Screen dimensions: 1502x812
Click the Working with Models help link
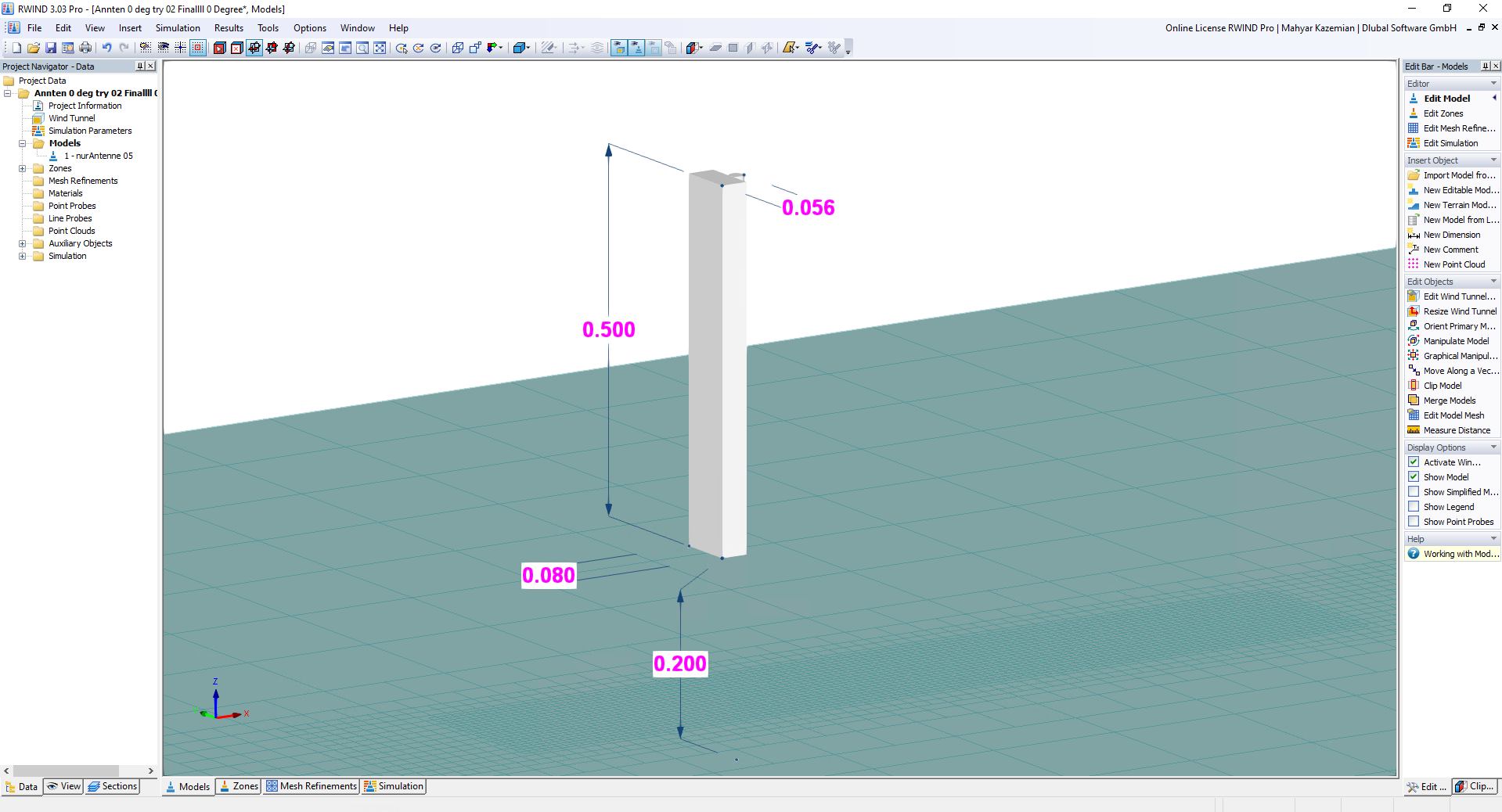1457,553
